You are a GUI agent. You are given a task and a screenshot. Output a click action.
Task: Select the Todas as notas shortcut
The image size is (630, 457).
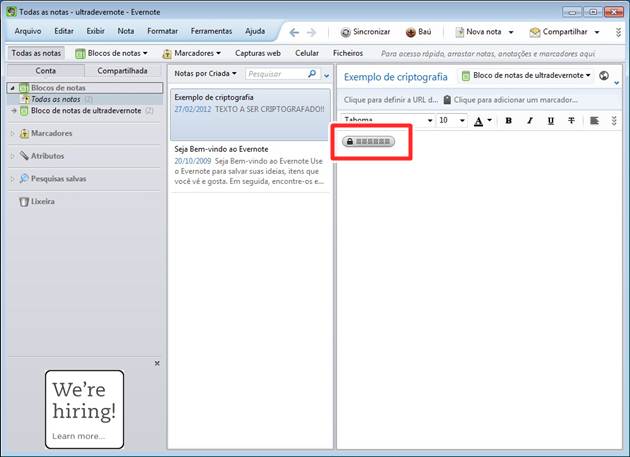36,53
